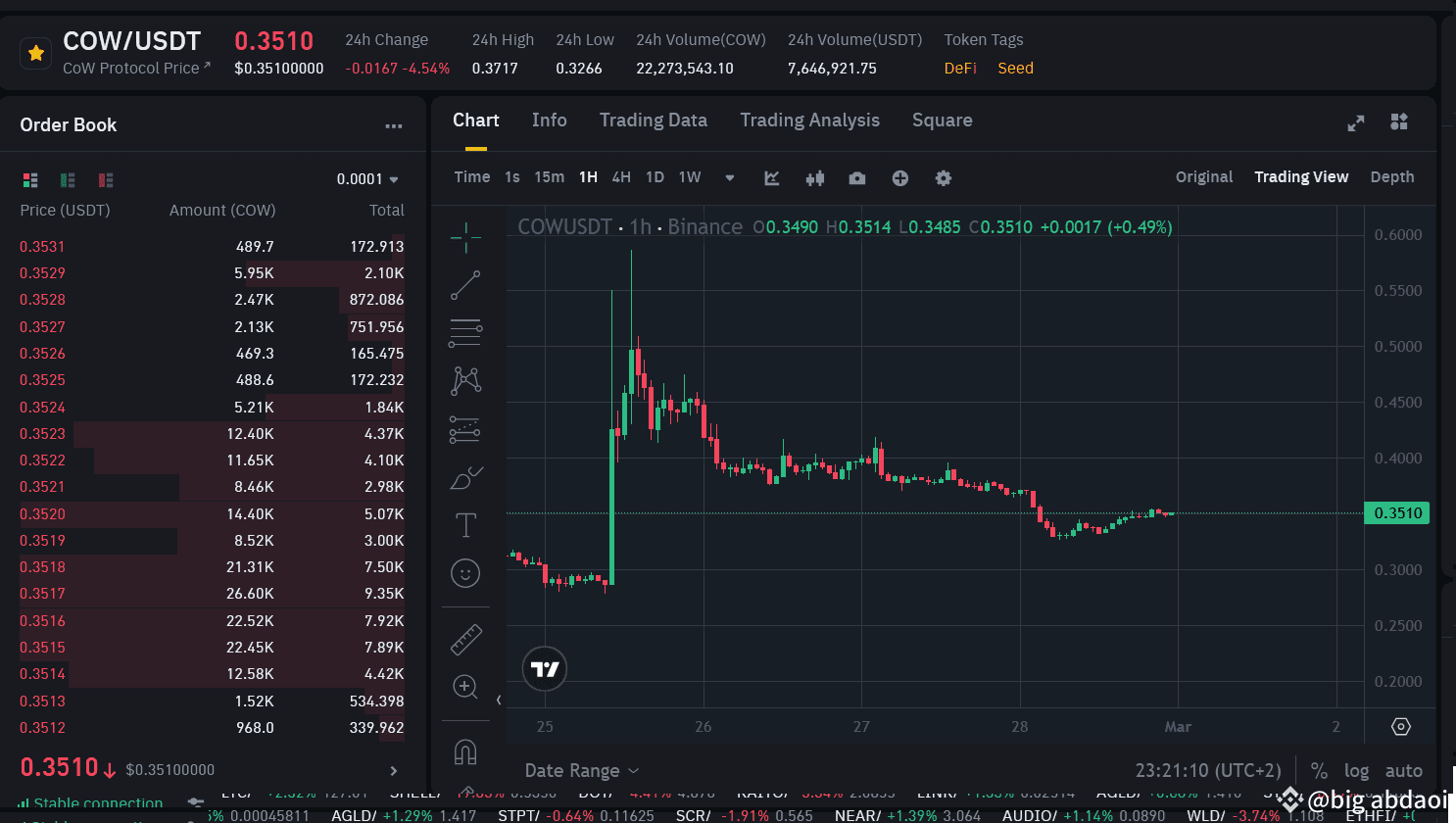This screenshot has height=823, width=1456.
Task: Select the 1H chart interval
Action: (588, 177)
